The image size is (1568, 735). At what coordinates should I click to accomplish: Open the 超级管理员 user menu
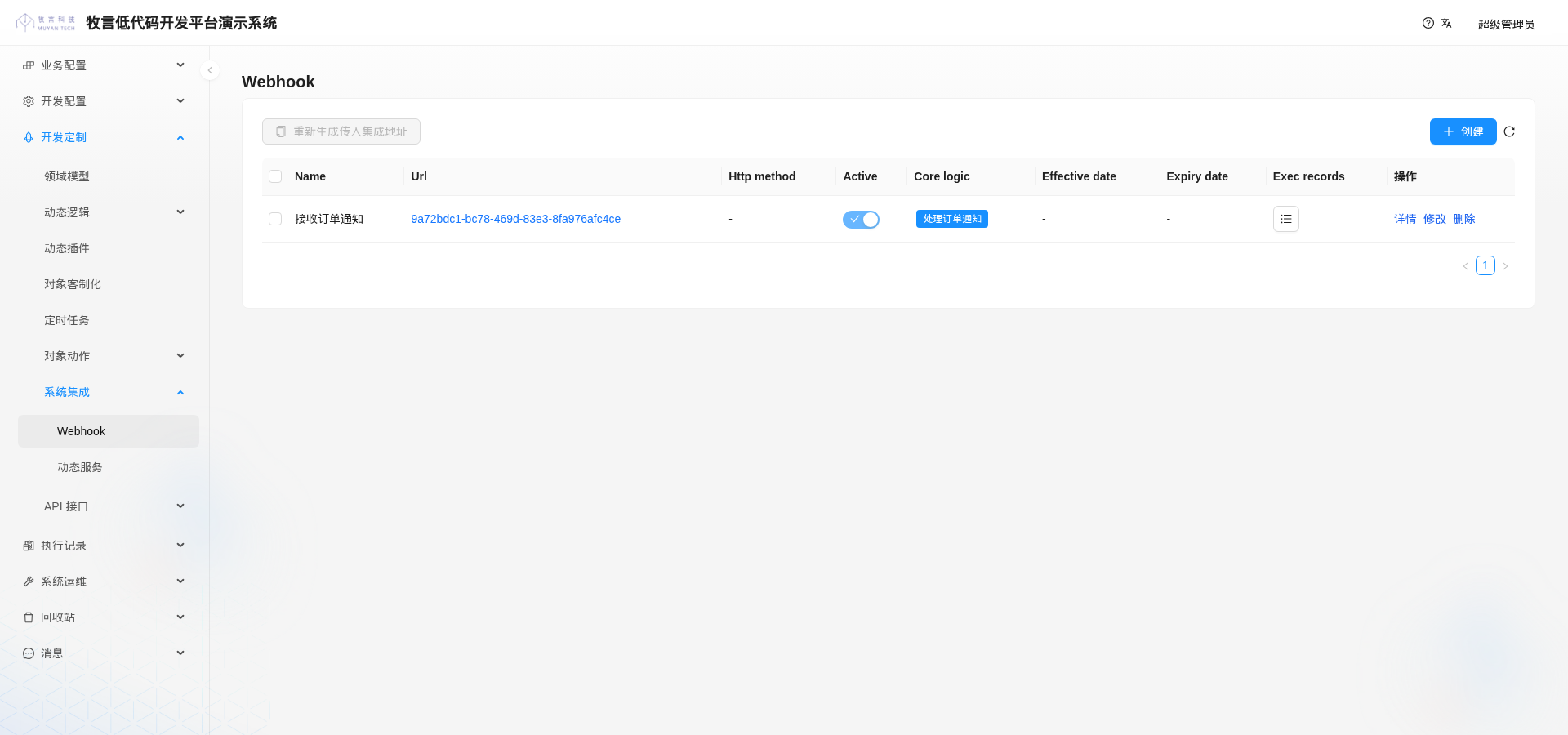tap(1506, 24)
